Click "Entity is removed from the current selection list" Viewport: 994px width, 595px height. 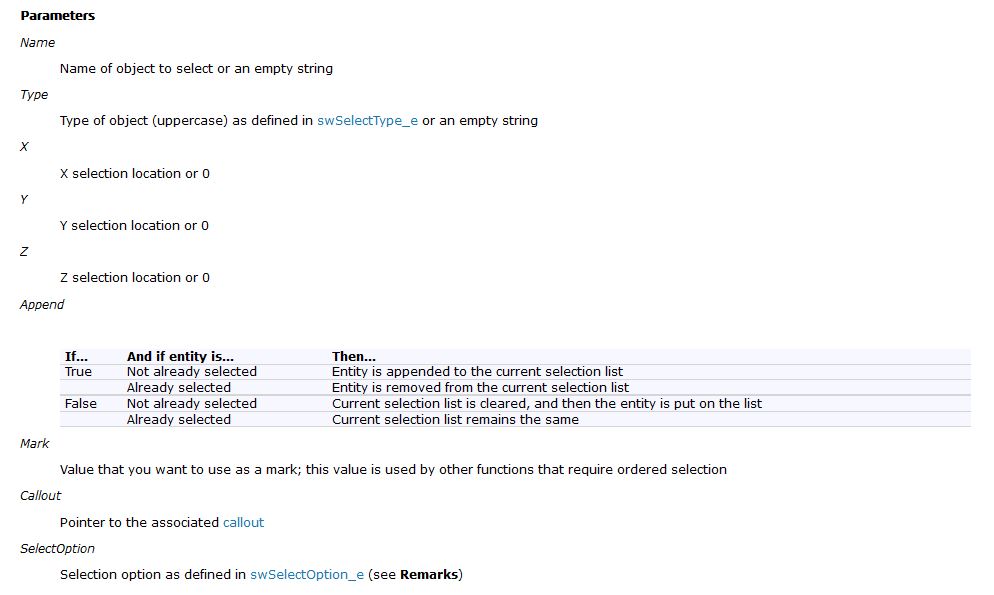click(480, 388)
